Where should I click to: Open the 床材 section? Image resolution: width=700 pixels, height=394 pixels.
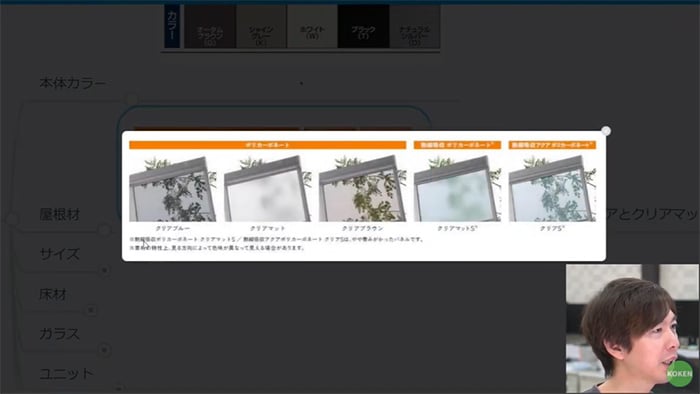pyautogui.click(x=53, y=294)
